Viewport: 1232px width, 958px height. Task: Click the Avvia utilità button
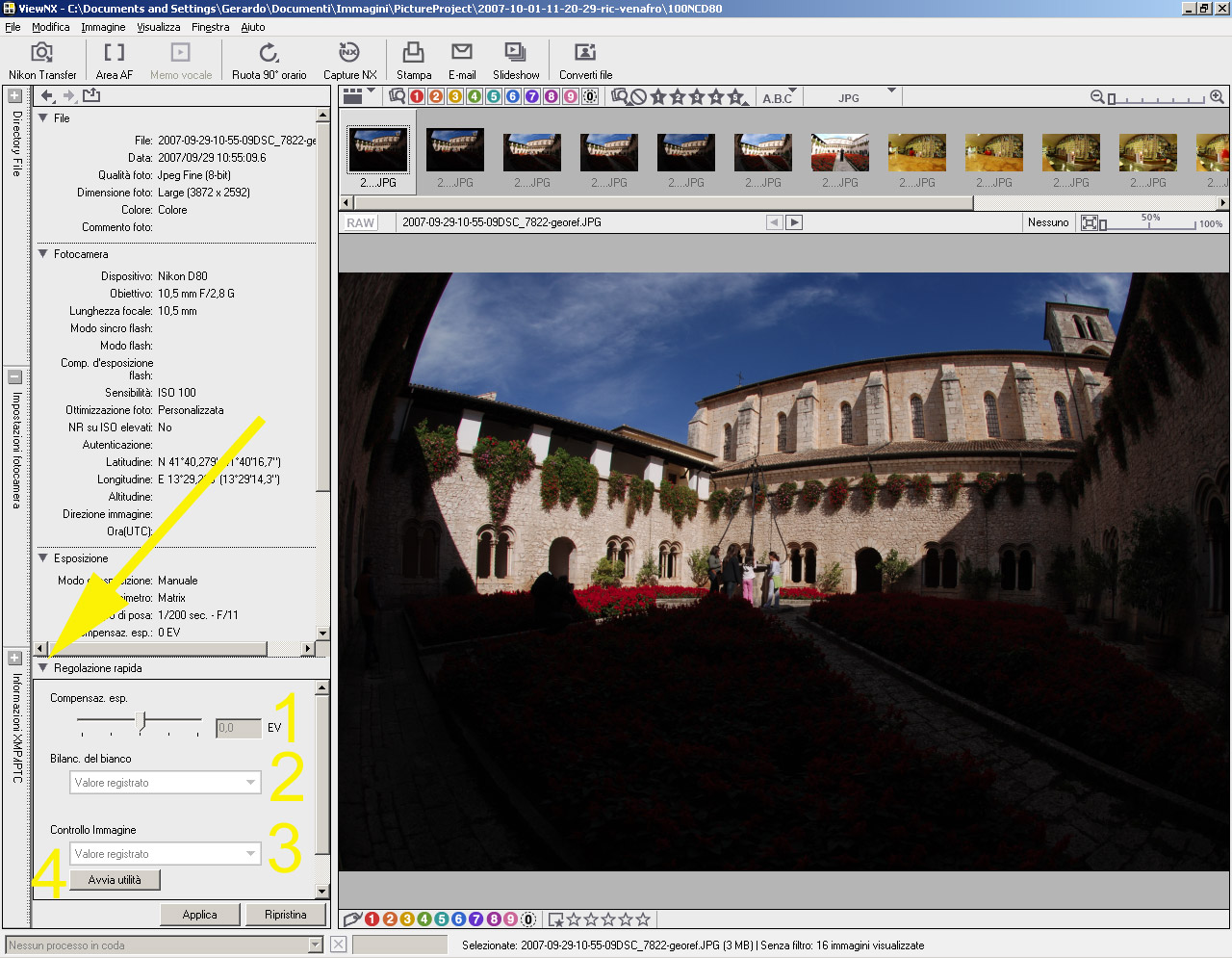(x=115, y=880)
